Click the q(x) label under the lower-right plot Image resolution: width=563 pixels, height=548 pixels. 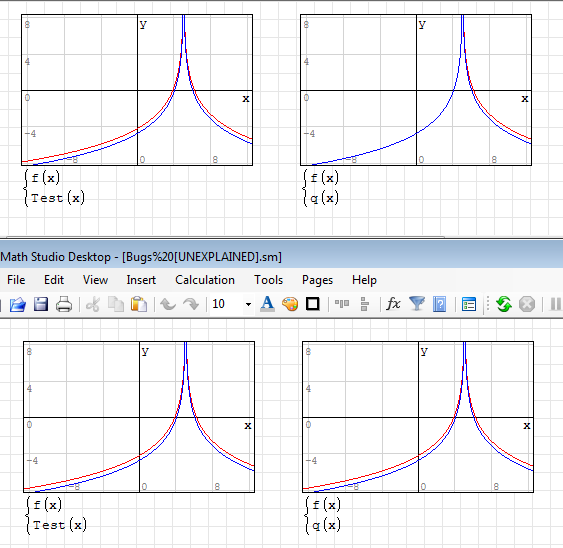(326, 525)
